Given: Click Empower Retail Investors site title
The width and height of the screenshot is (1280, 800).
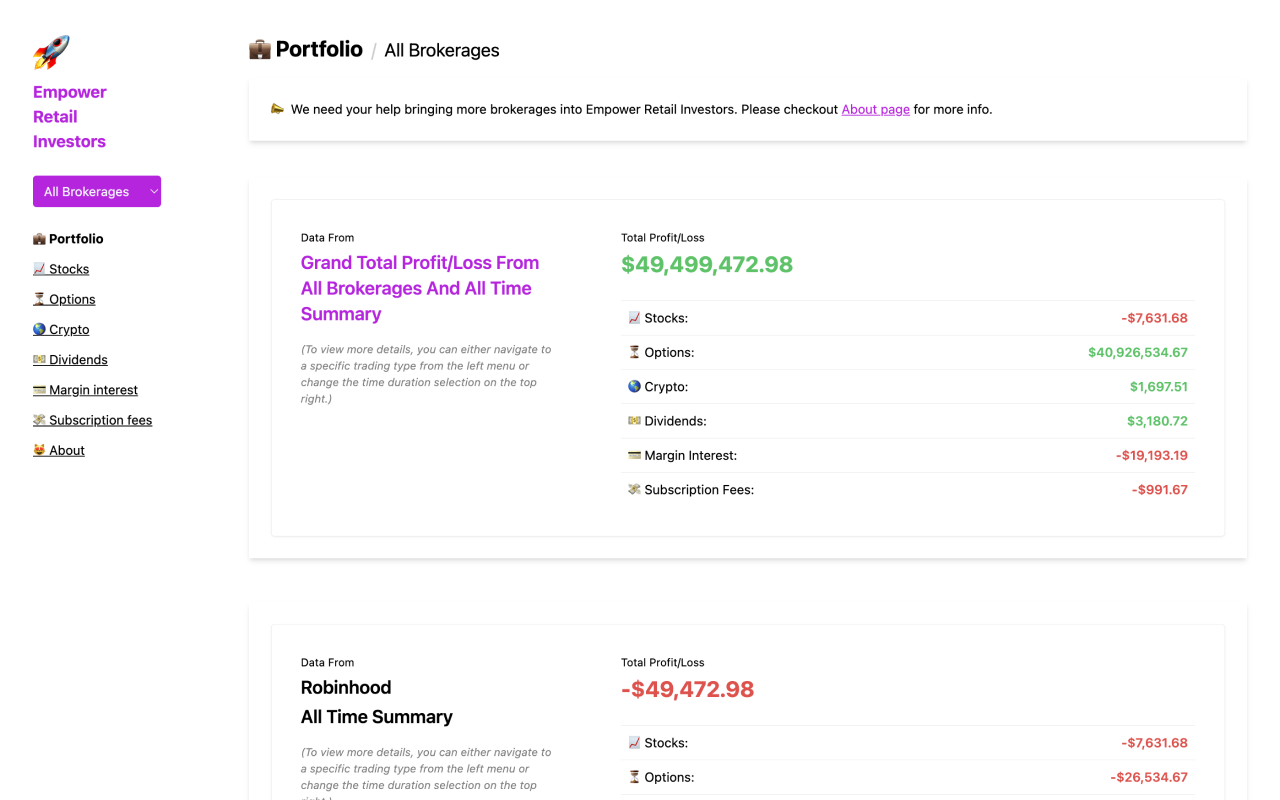Looking at the screenshot, I should [70, 116].
